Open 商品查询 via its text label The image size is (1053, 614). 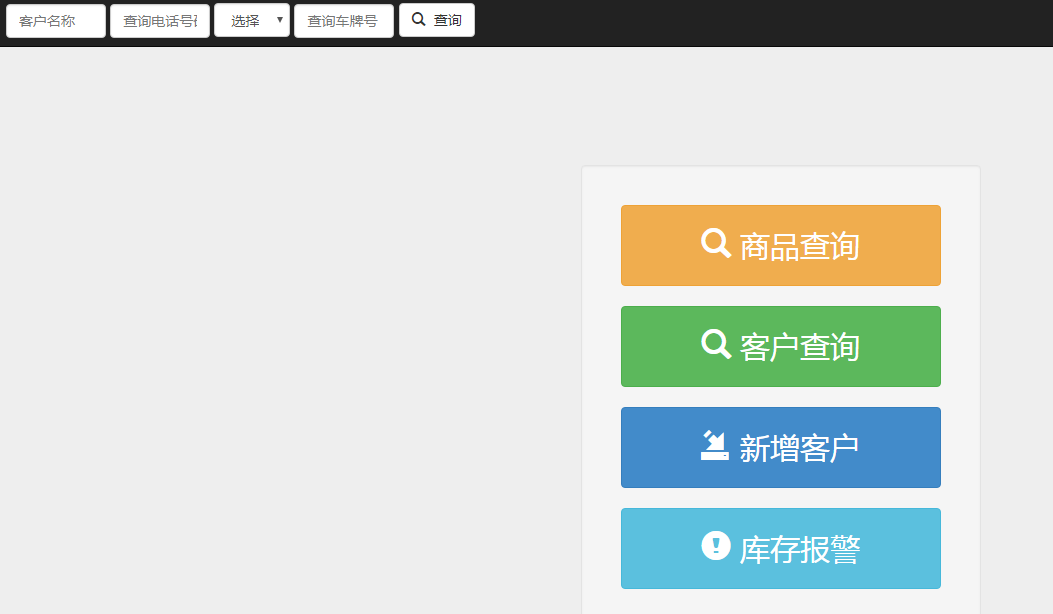coord(799,246)
